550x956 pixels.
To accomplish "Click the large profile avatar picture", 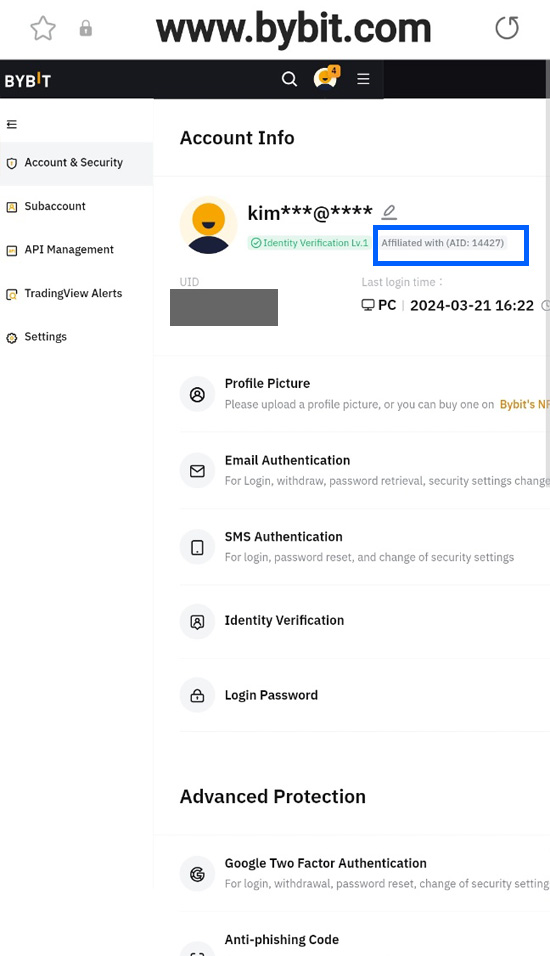I will click(x=209, y=225).
